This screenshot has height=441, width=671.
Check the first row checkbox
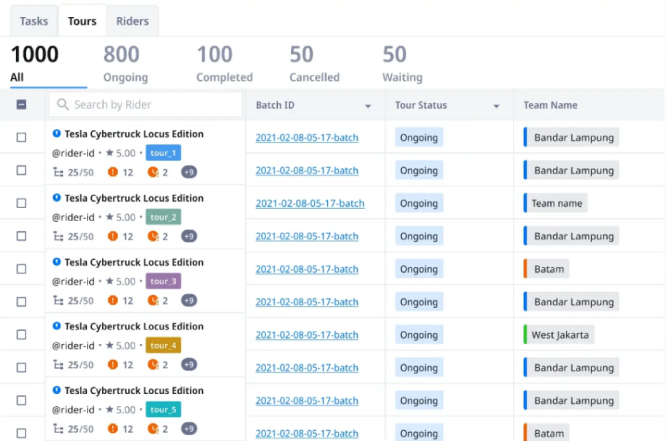(21, 138)
